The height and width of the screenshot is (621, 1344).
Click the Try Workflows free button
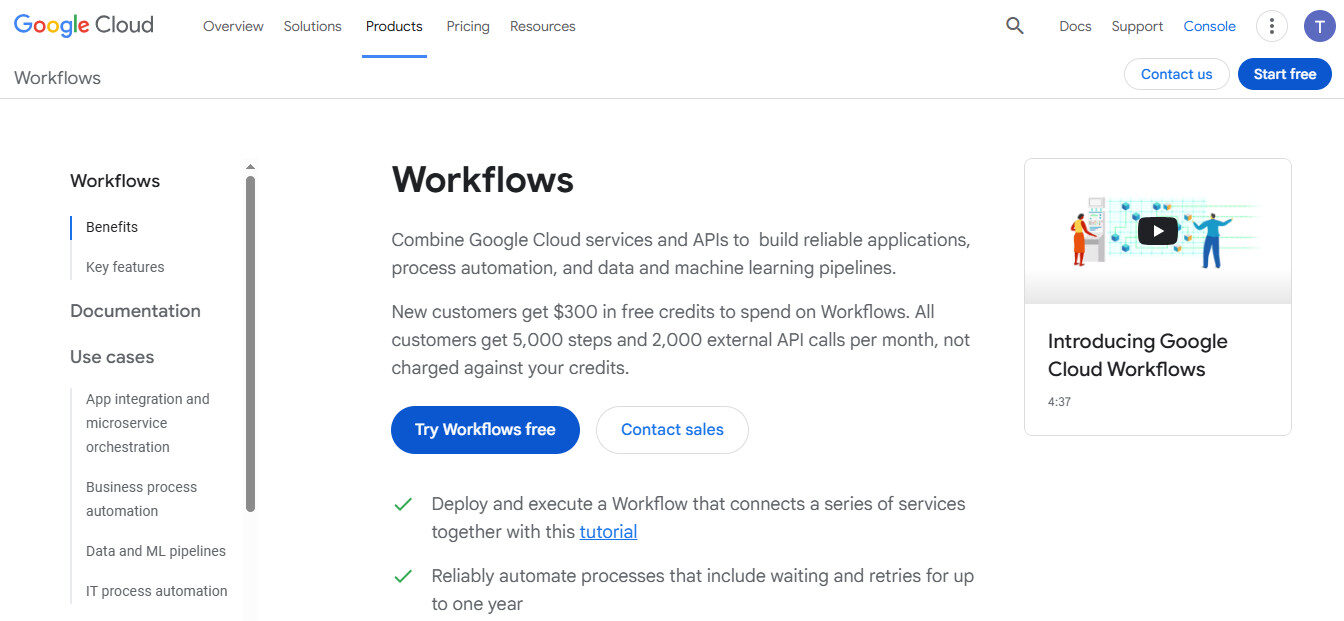point(485,429)
